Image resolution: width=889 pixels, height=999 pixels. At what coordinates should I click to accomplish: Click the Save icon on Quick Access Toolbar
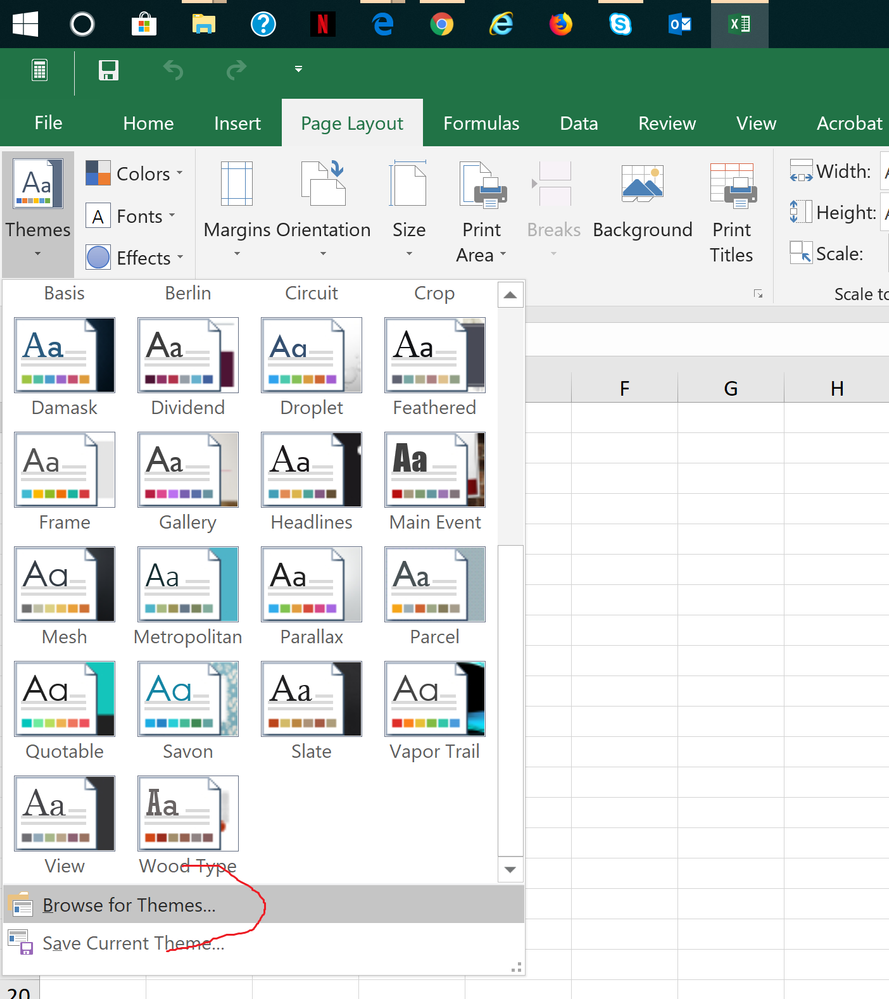point(107,70)
